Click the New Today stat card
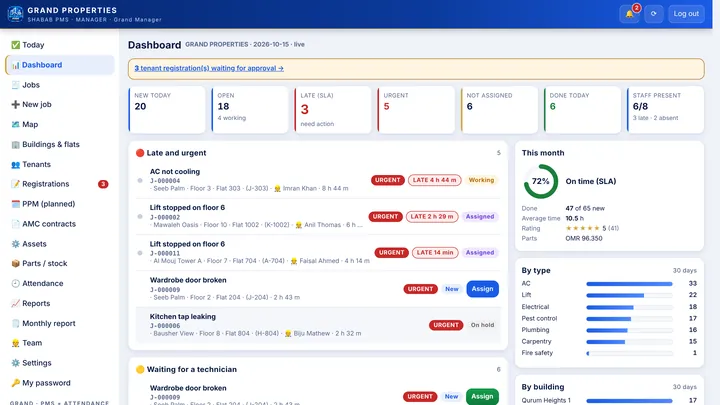The height and width of the screenshot is (405, 720). pyautogui.click(x=167, y=110)
